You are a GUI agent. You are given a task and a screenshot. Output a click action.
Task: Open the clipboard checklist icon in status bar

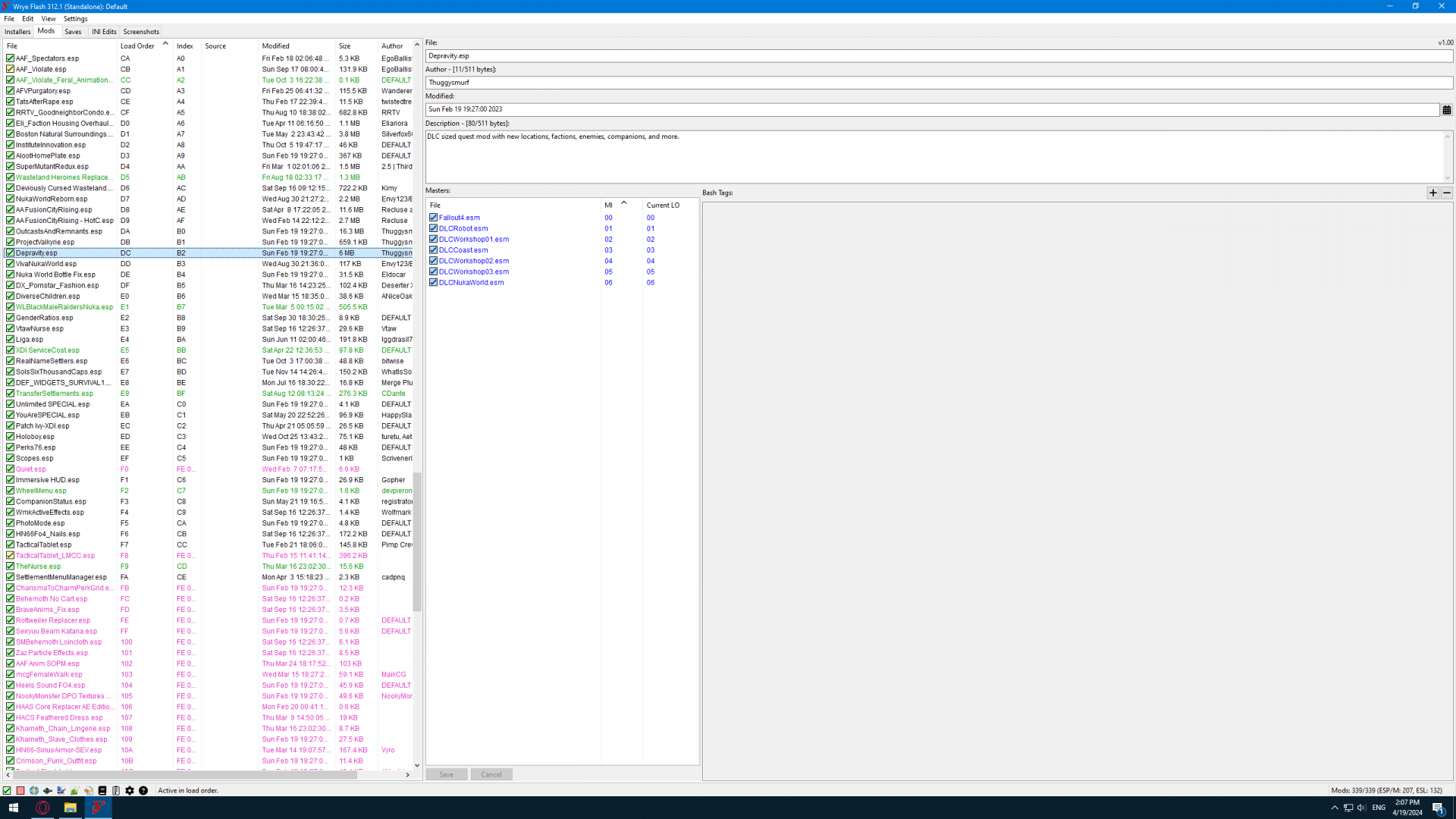116,790
